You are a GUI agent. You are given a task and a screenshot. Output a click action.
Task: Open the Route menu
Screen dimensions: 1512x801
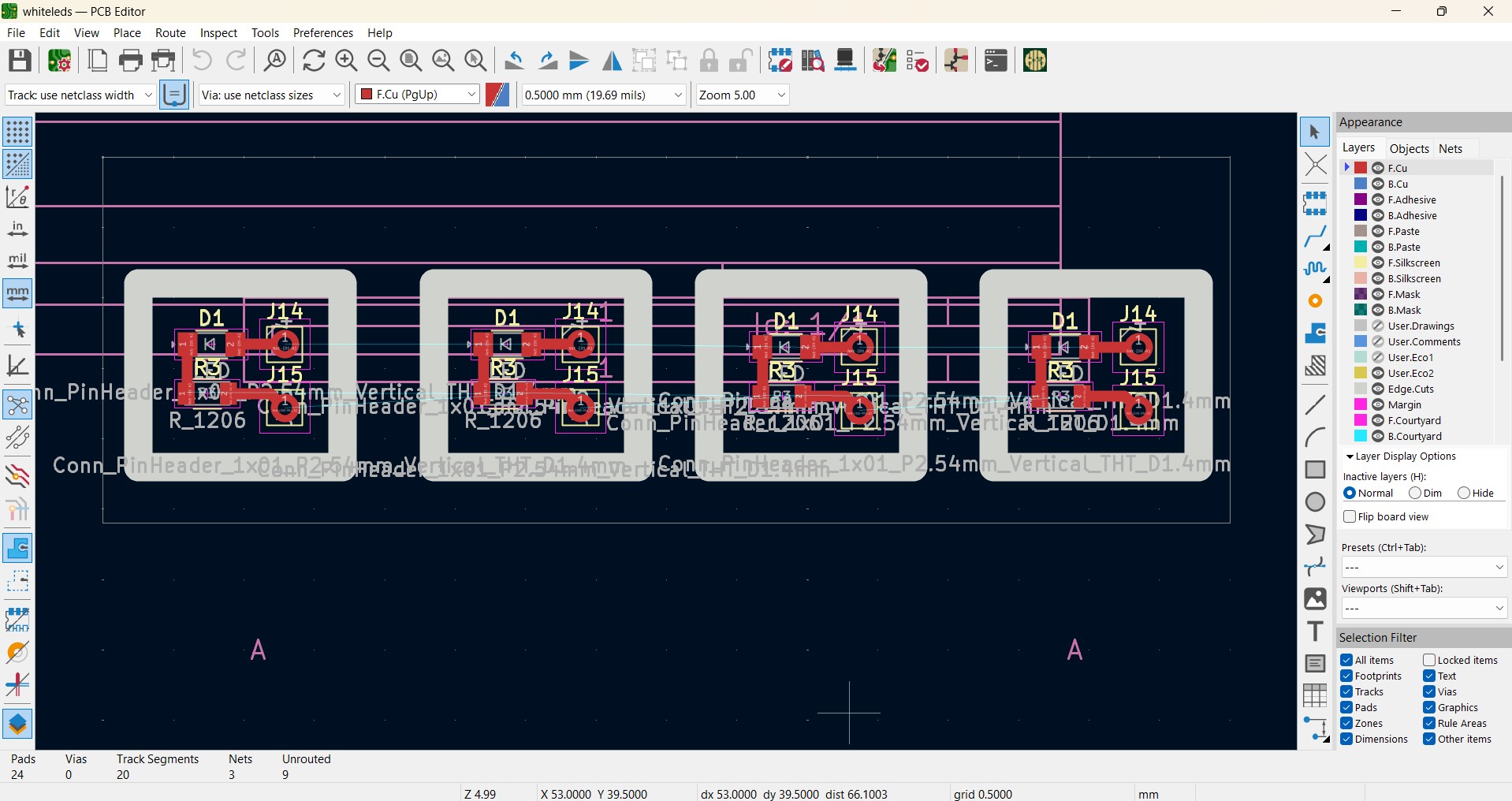tap(170, 32)
